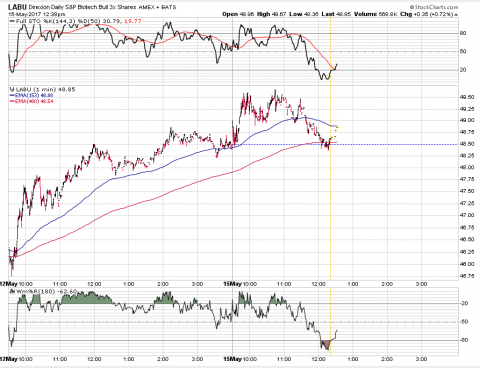Click the 47.50 label on the price axis
The image size is (480, 368).
coord(467,191)
